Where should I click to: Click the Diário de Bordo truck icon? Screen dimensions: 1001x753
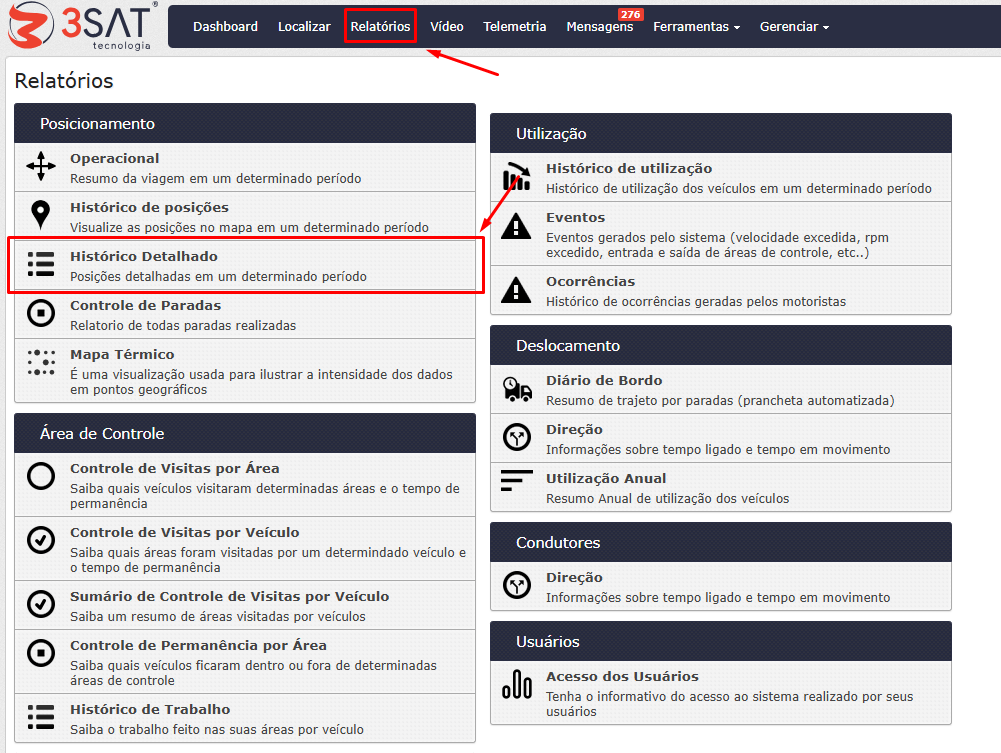[517, 389]
